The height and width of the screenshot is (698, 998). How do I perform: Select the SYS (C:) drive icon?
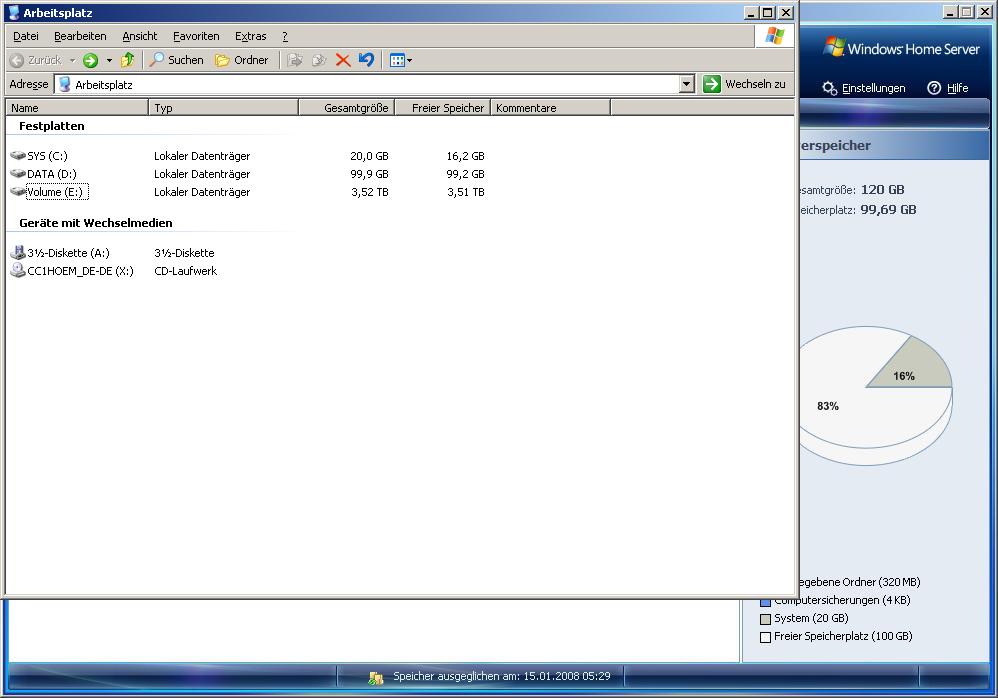(18, 156)
